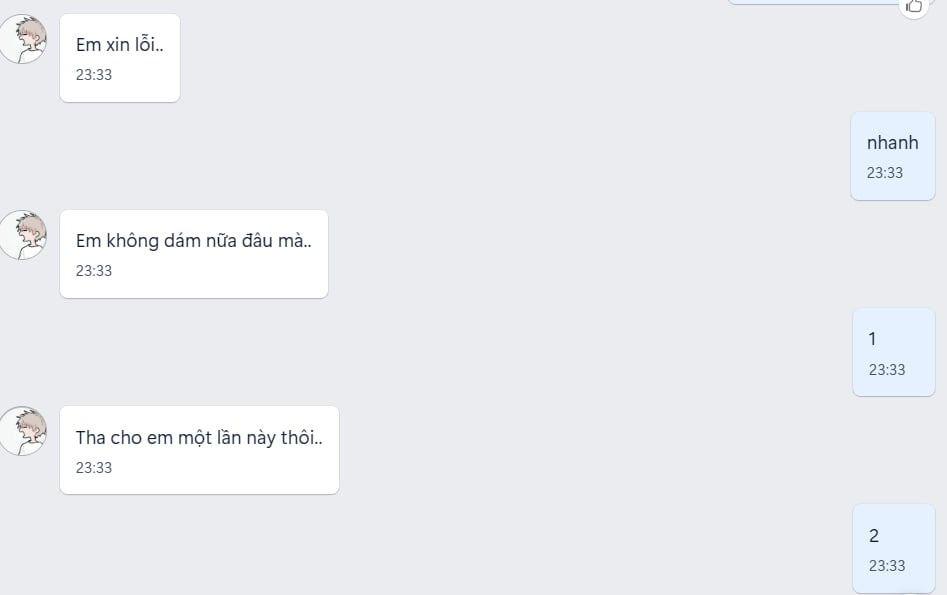
Task: Select avatar beside "Tha cho em một lần này thôi.."
Action: tap(23, 432)
